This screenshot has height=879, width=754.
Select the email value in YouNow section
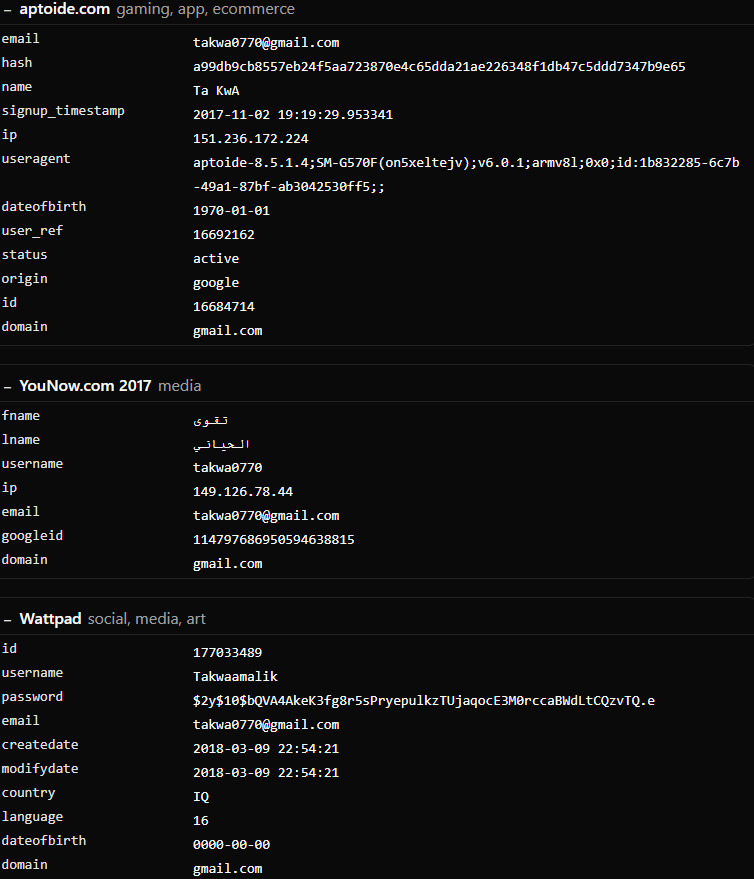pos(266,516)
